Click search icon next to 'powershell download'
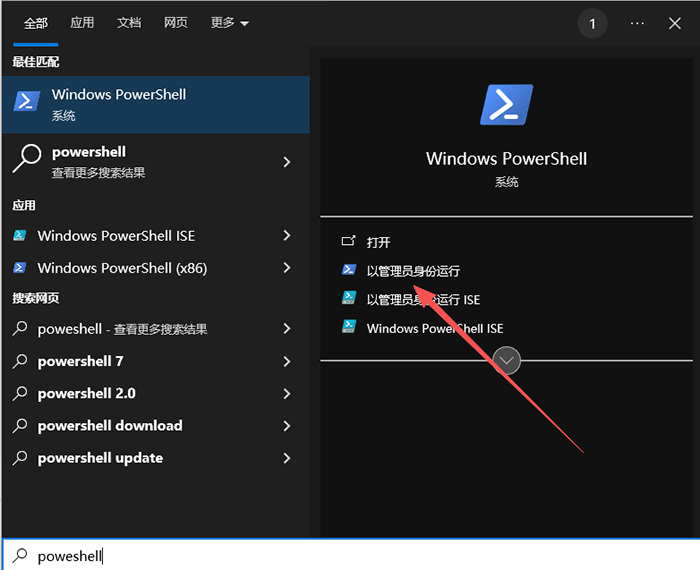700x570 pixels. [x=20, y=425]
